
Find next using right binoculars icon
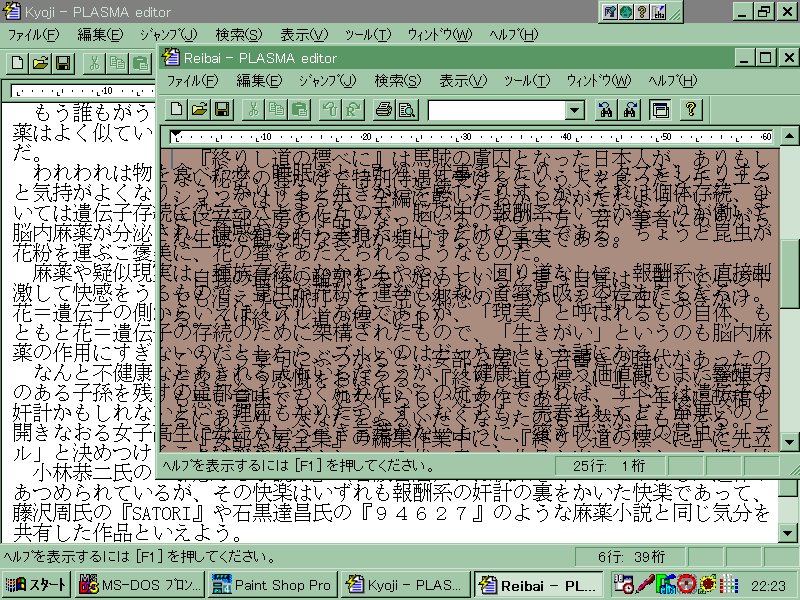[x=630, y=110]
